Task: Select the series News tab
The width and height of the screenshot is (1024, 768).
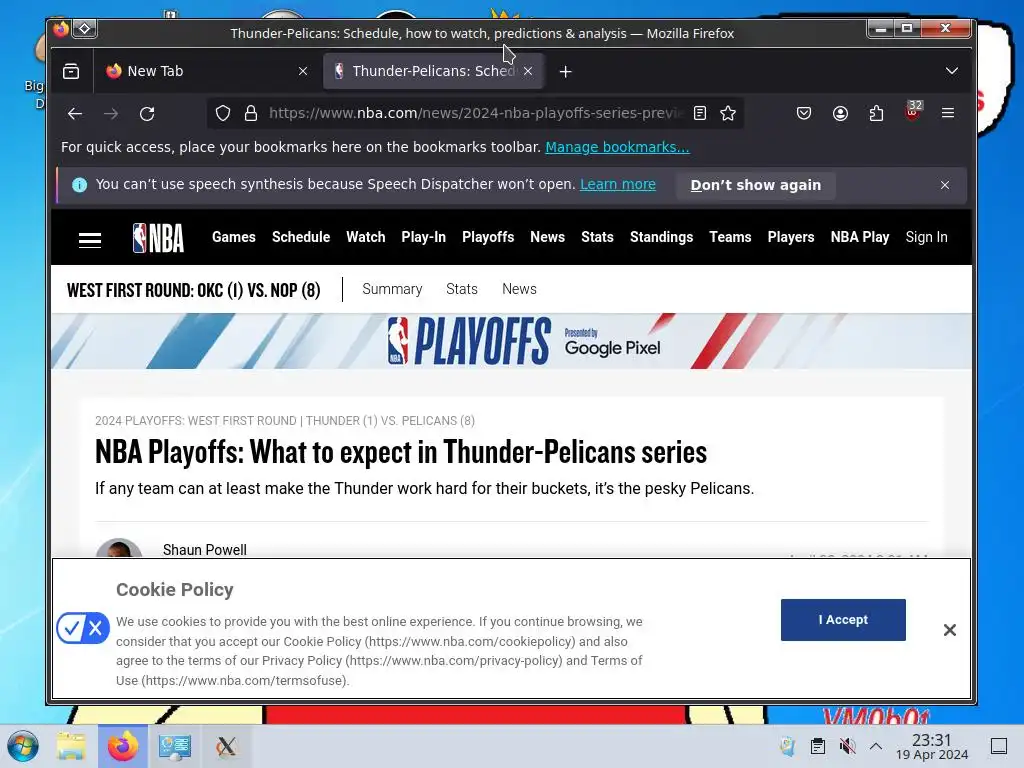Action: pyautogui.click(x=519, y=289)
